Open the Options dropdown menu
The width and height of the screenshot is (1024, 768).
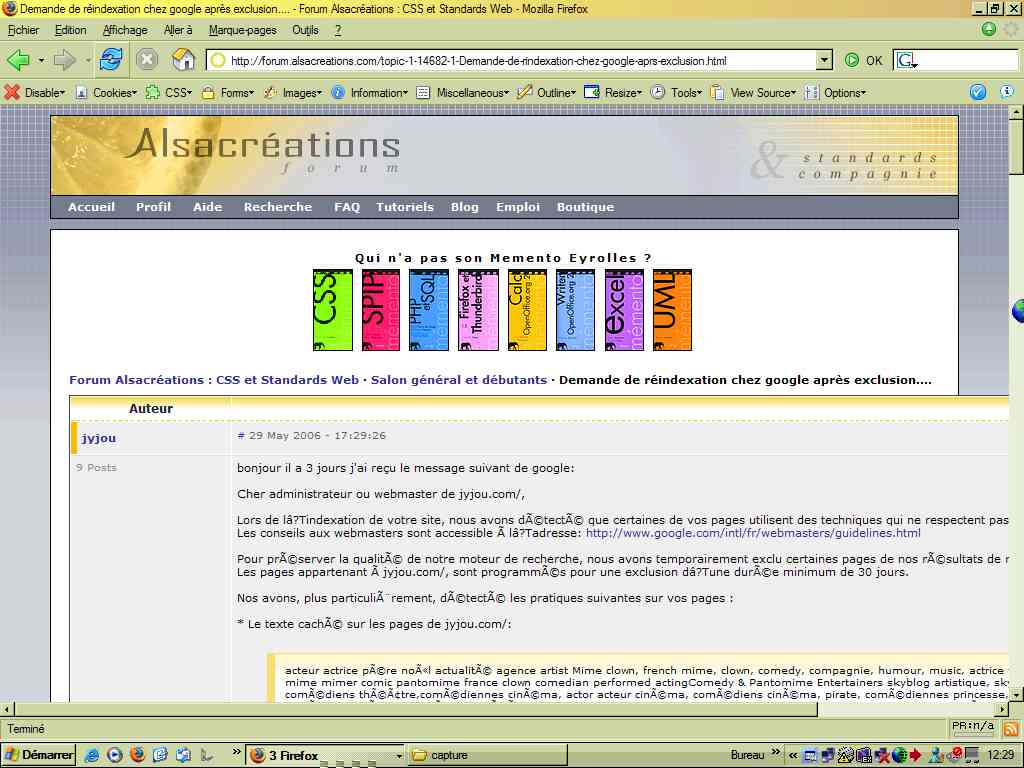pos(836,93)
